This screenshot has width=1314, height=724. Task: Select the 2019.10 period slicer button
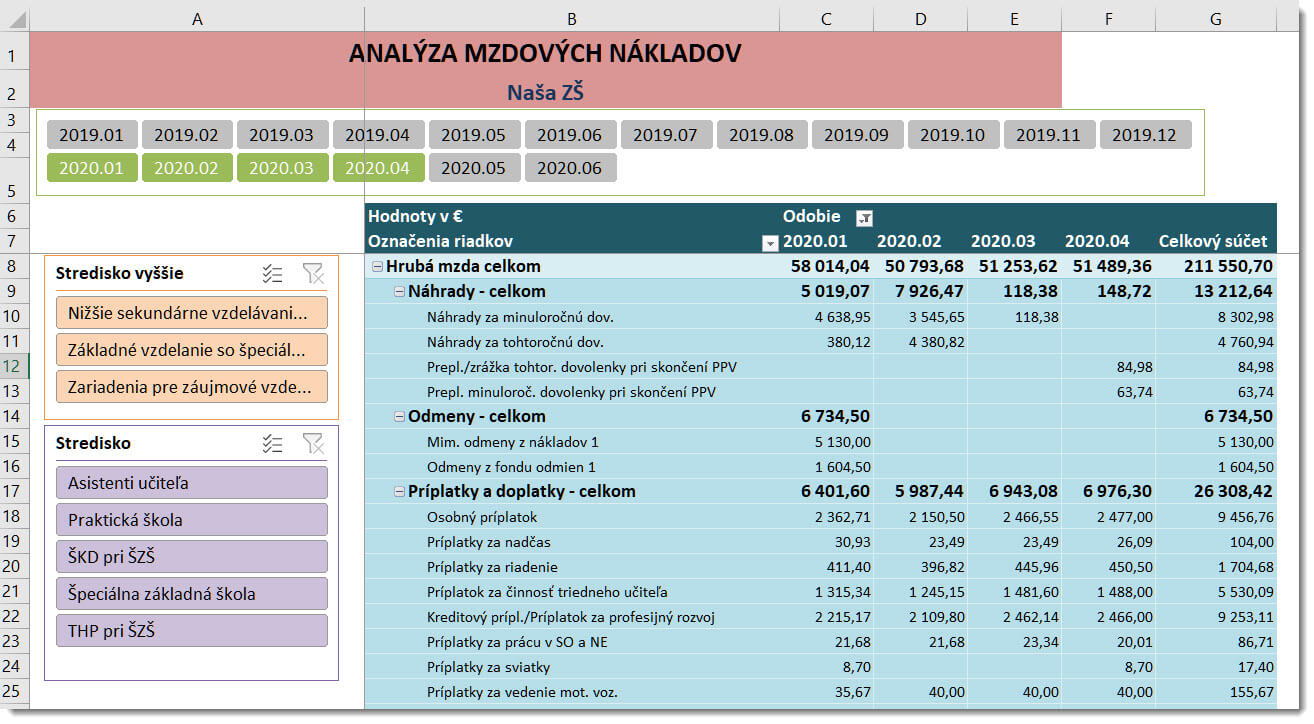[x=953, y=135]
